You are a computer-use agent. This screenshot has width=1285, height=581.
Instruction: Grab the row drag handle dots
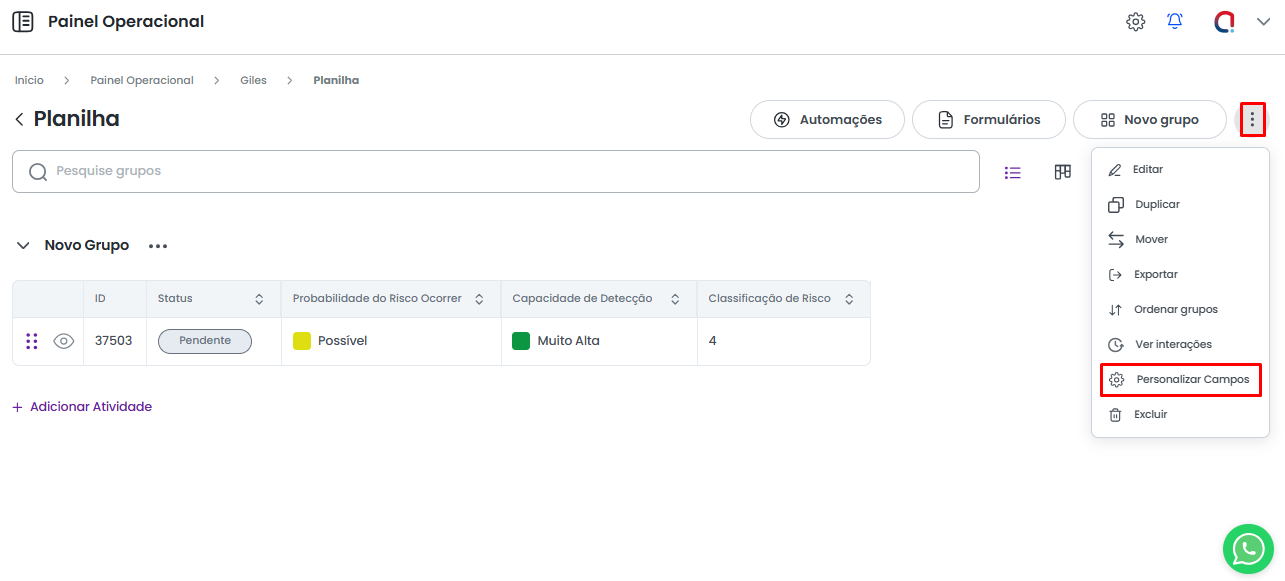[31, 341]
